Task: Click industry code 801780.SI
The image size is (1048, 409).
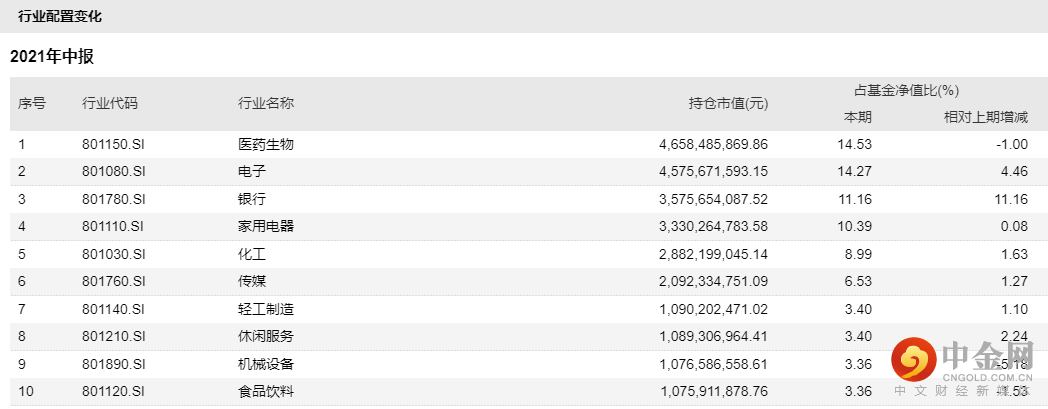Action: click(x=114, y=199)
